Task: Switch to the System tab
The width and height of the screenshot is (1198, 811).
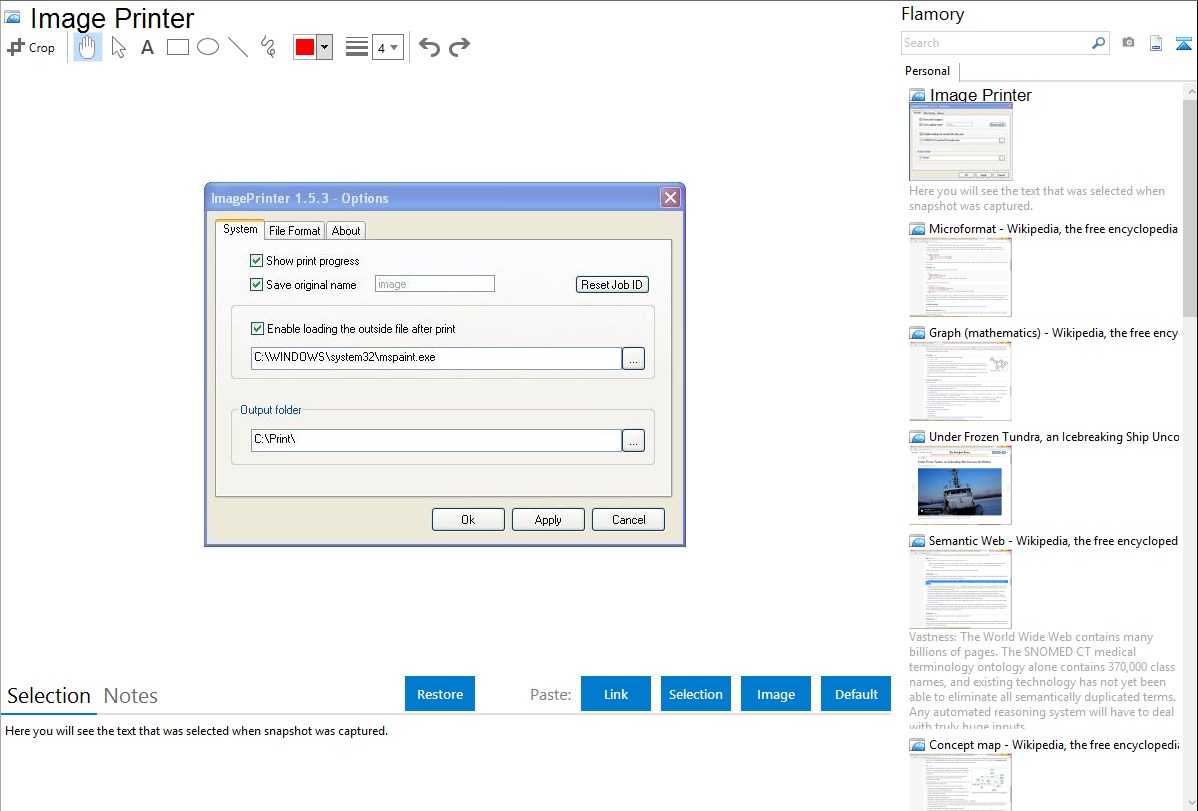Action: [240, 229]
